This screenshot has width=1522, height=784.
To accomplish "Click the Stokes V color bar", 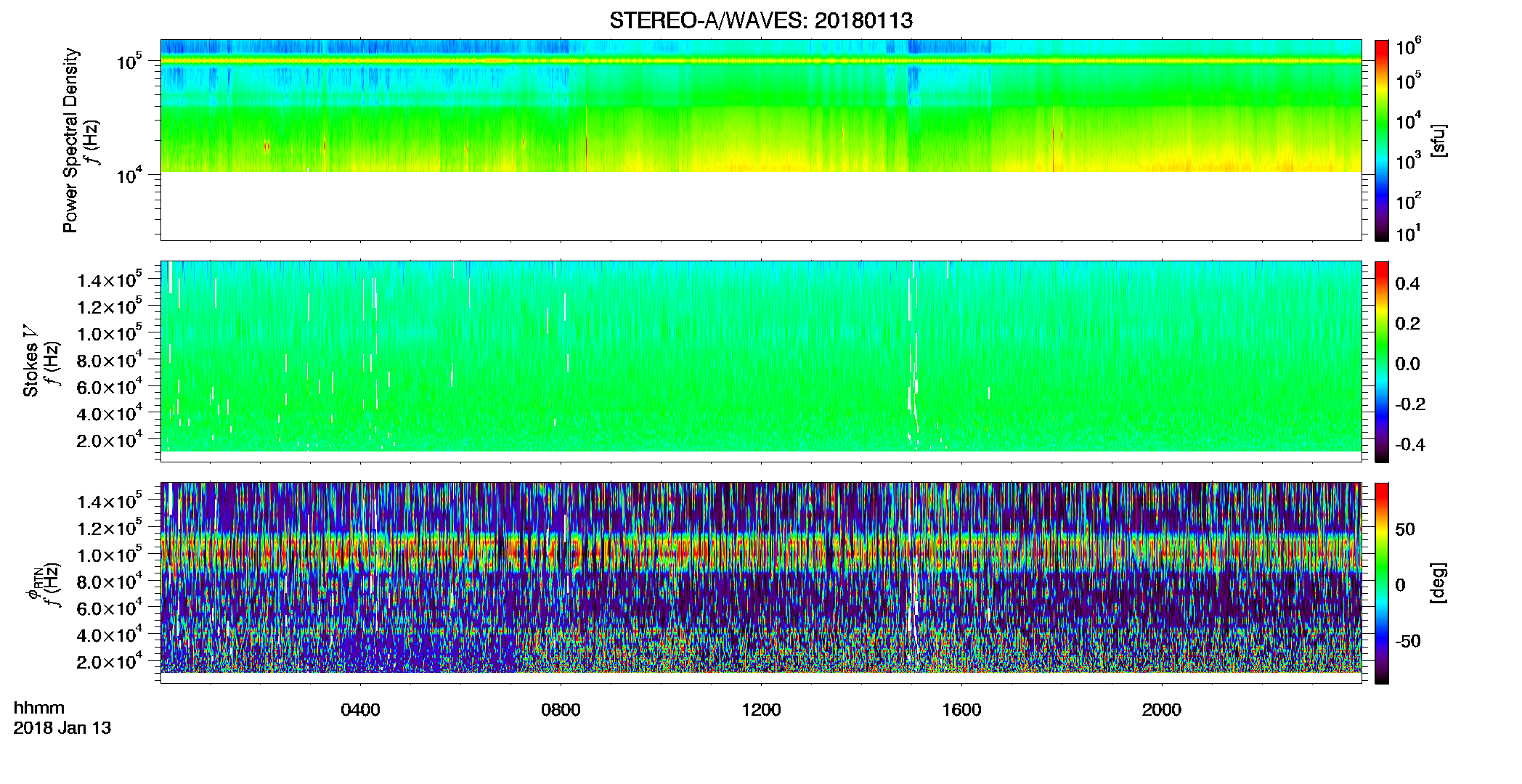I will click(x=1382, y=362).
